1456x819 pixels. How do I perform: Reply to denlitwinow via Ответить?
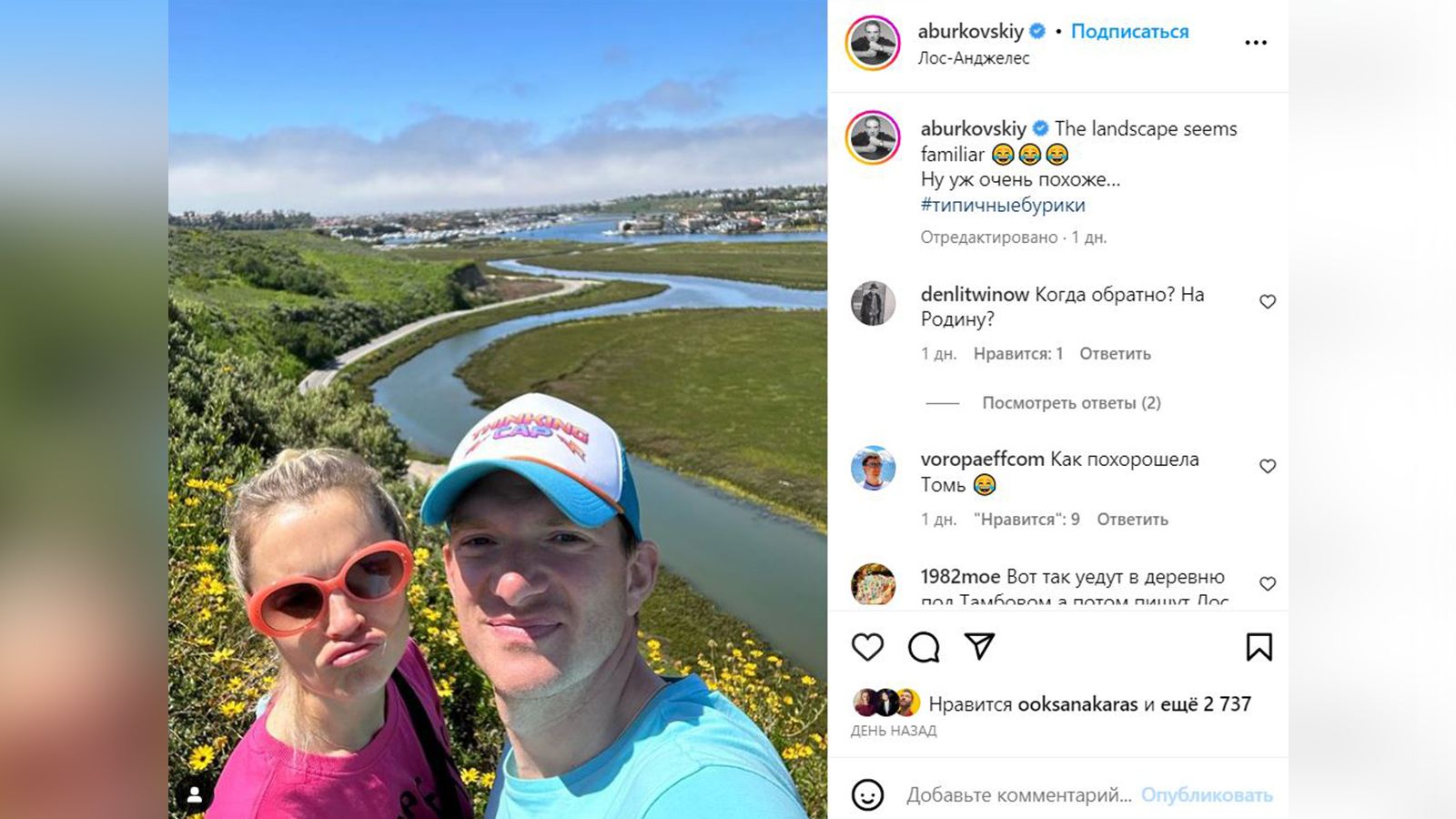[x=1115, y=353]
